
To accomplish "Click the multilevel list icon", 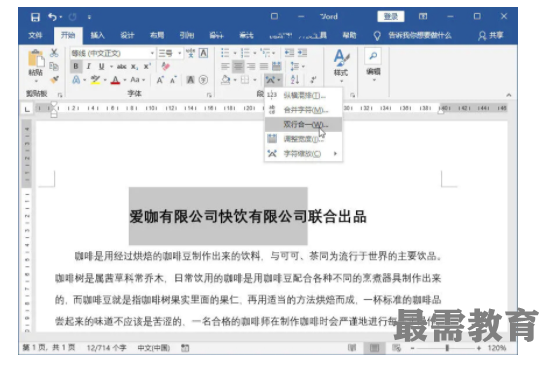I will pos(266,53).
